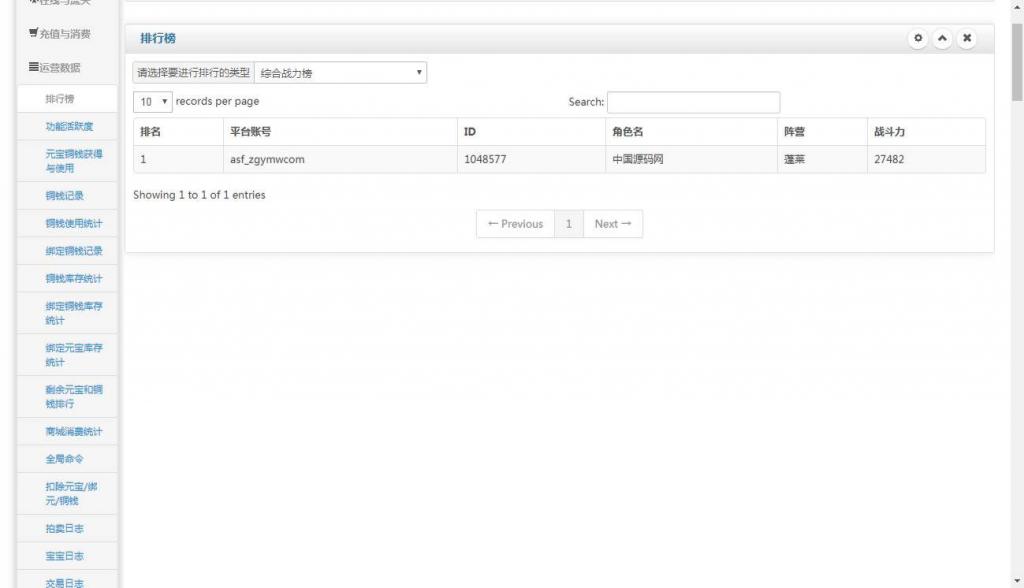Screen dimensions: 1024x588
Task: Sort the table by 平台账号 column
Action: pyautogui.click(x=339, y=132)
